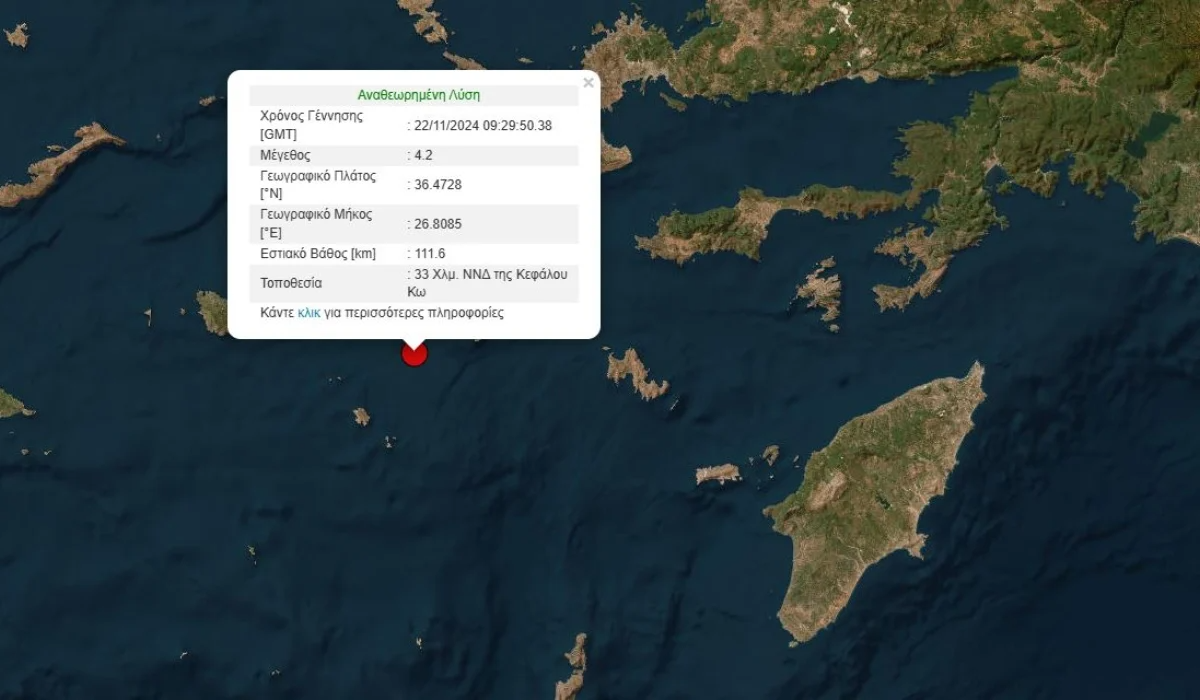This screenshot has height=700, width=1200.
Task: Click Symi island near the Turkish coast
Action: pyautogui.click(x=822, y=290)
